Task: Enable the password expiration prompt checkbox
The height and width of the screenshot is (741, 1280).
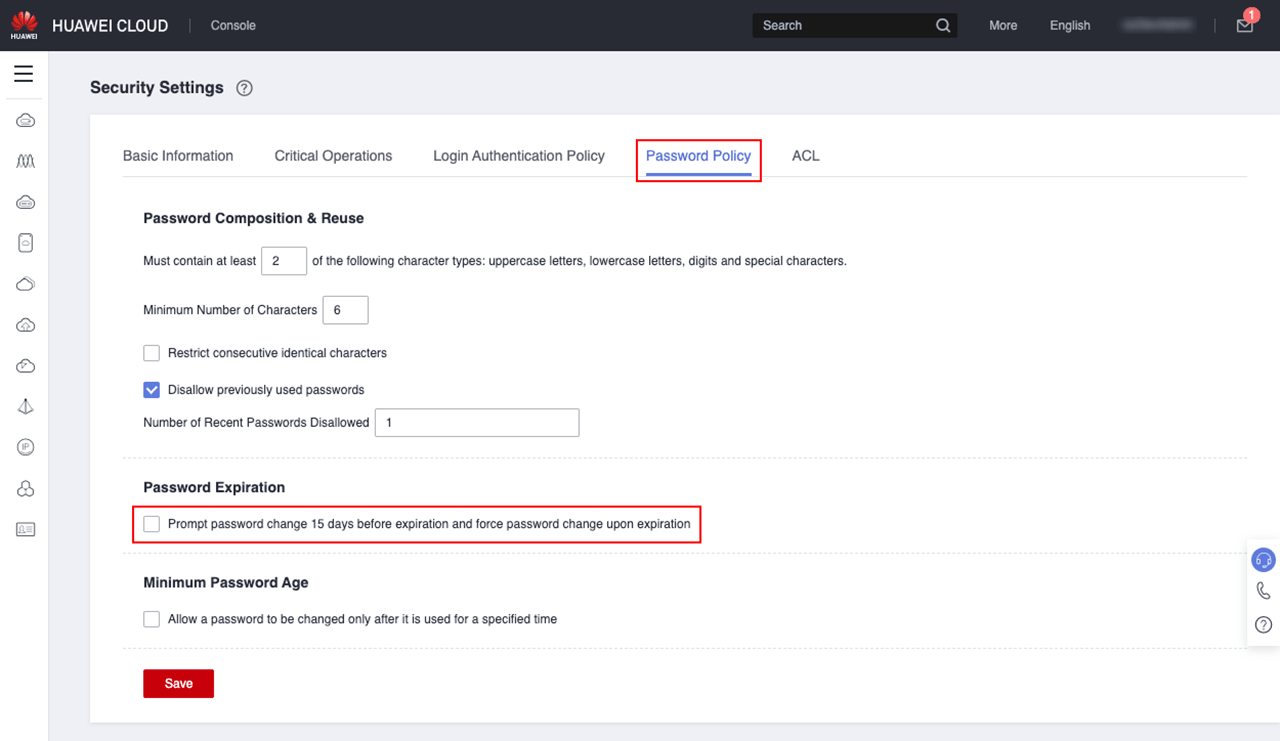Action: coord(152,524)
